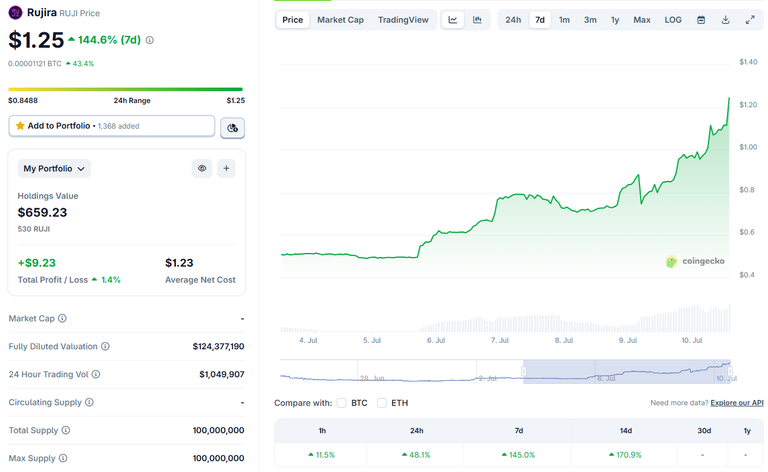The width and height of the screenshot is (768, 472).
Task: Open the 24 Hour Trading Vol info icon
Action: [x=96, y=374]
